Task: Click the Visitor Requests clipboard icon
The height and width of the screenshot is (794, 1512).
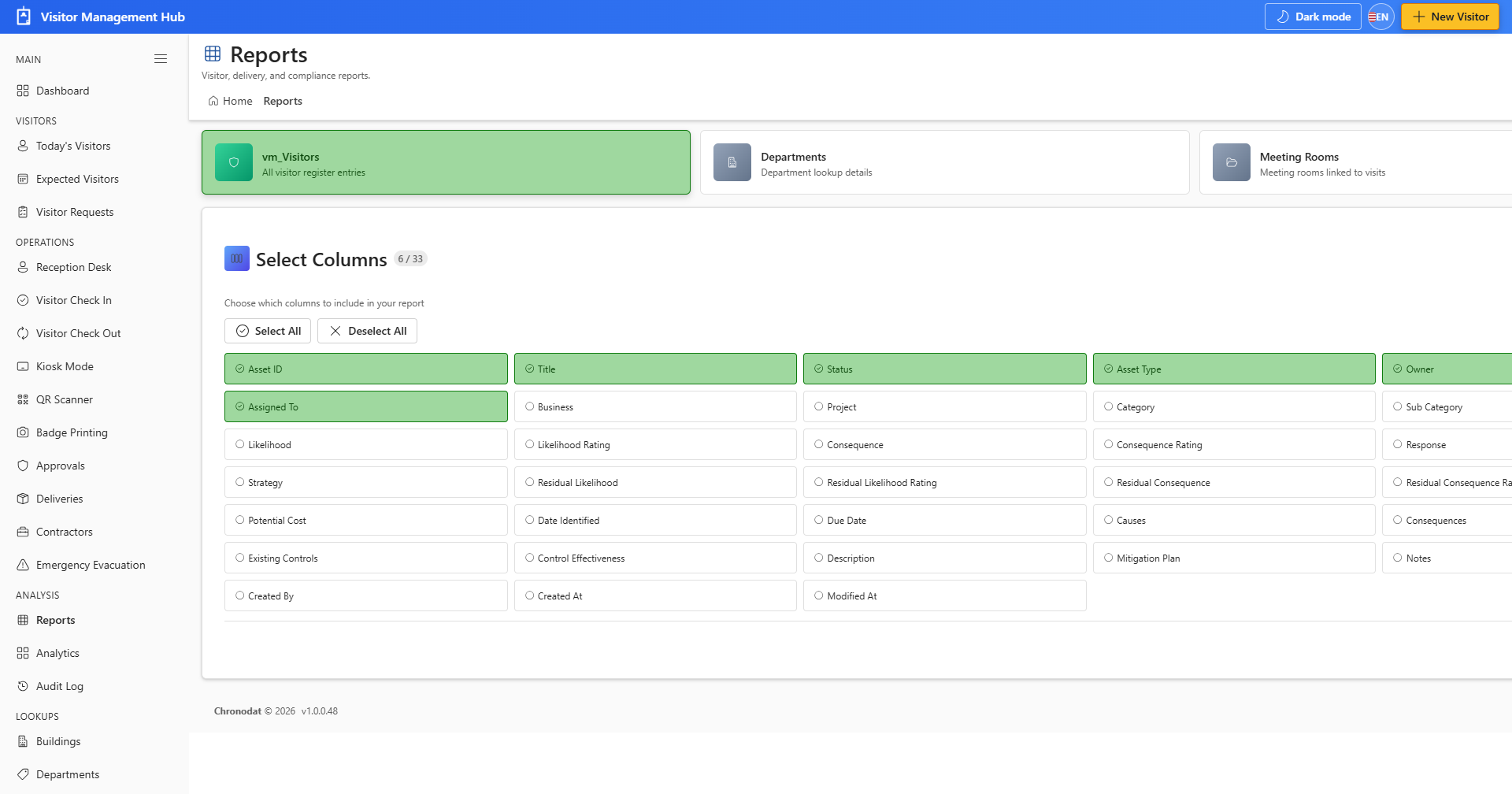Action: [x=23, y=212]
